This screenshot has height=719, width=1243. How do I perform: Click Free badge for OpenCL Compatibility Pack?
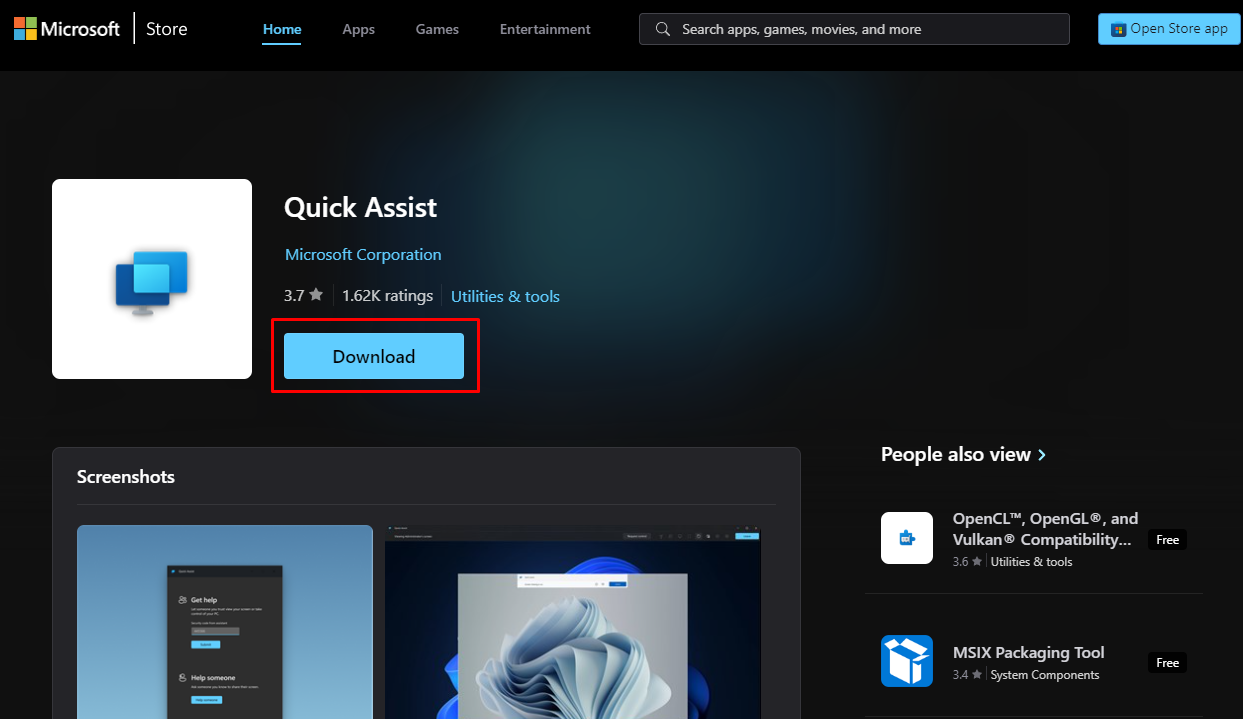coord(1168,539)
